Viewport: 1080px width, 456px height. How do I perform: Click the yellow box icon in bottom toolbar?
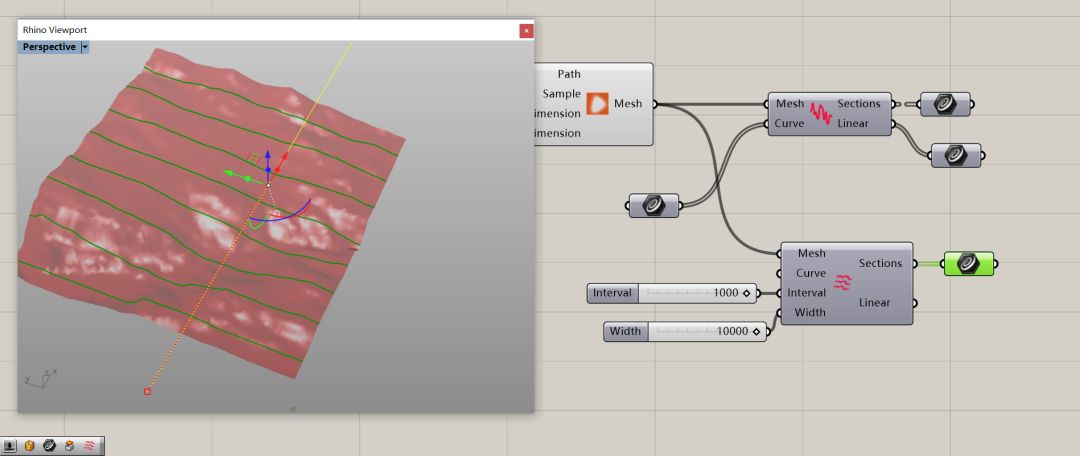click(x=30, y=446)
